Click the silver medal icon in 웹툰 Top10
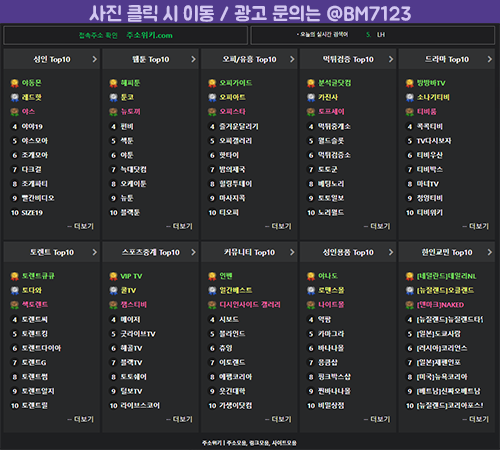 [x=114, y=97]
